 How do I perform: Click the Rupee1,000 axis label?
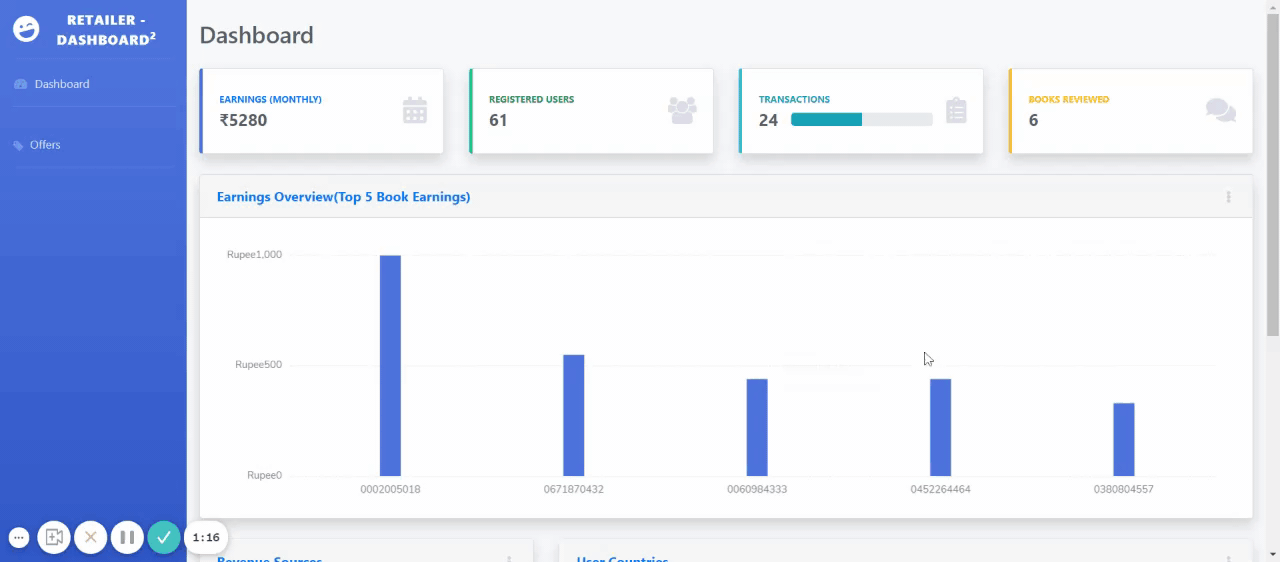(254, 255)
